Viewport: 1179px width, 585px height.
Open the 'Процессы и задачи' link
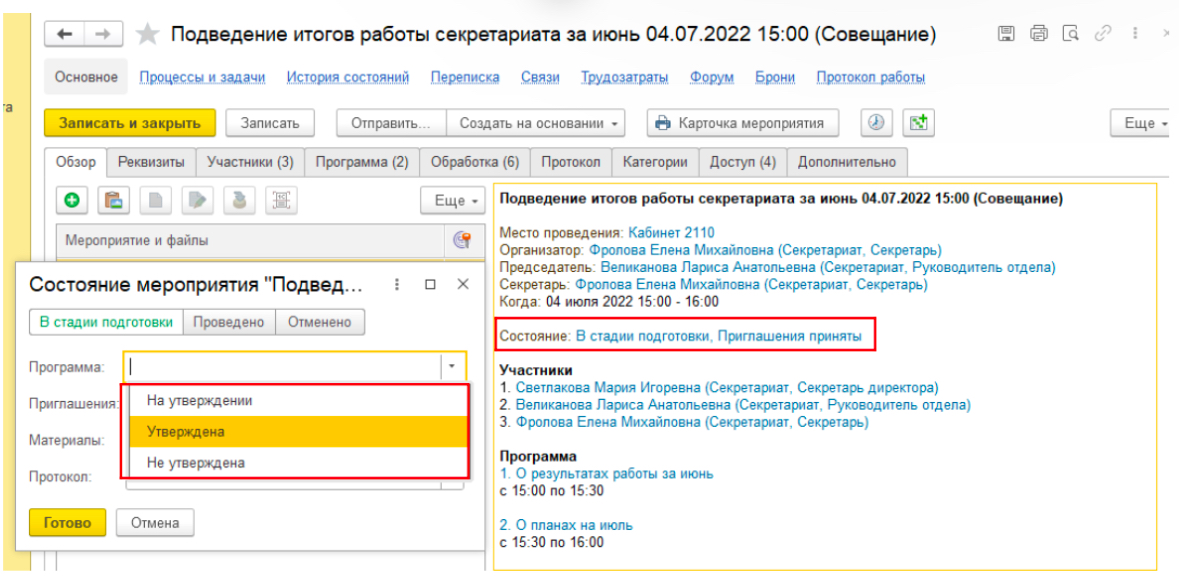pos(203,77)
